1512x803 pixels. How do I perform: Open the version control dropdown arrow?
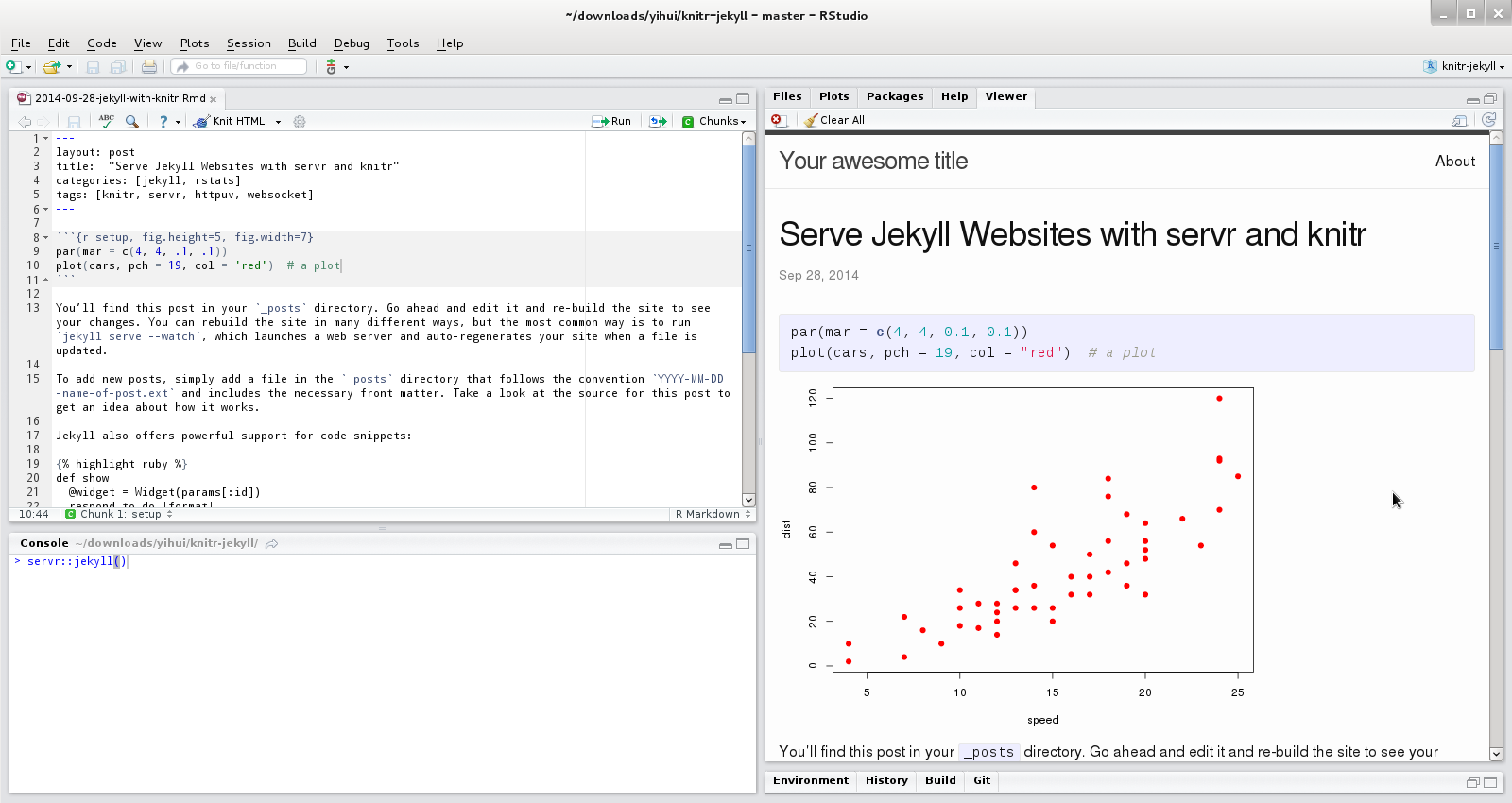347,67
